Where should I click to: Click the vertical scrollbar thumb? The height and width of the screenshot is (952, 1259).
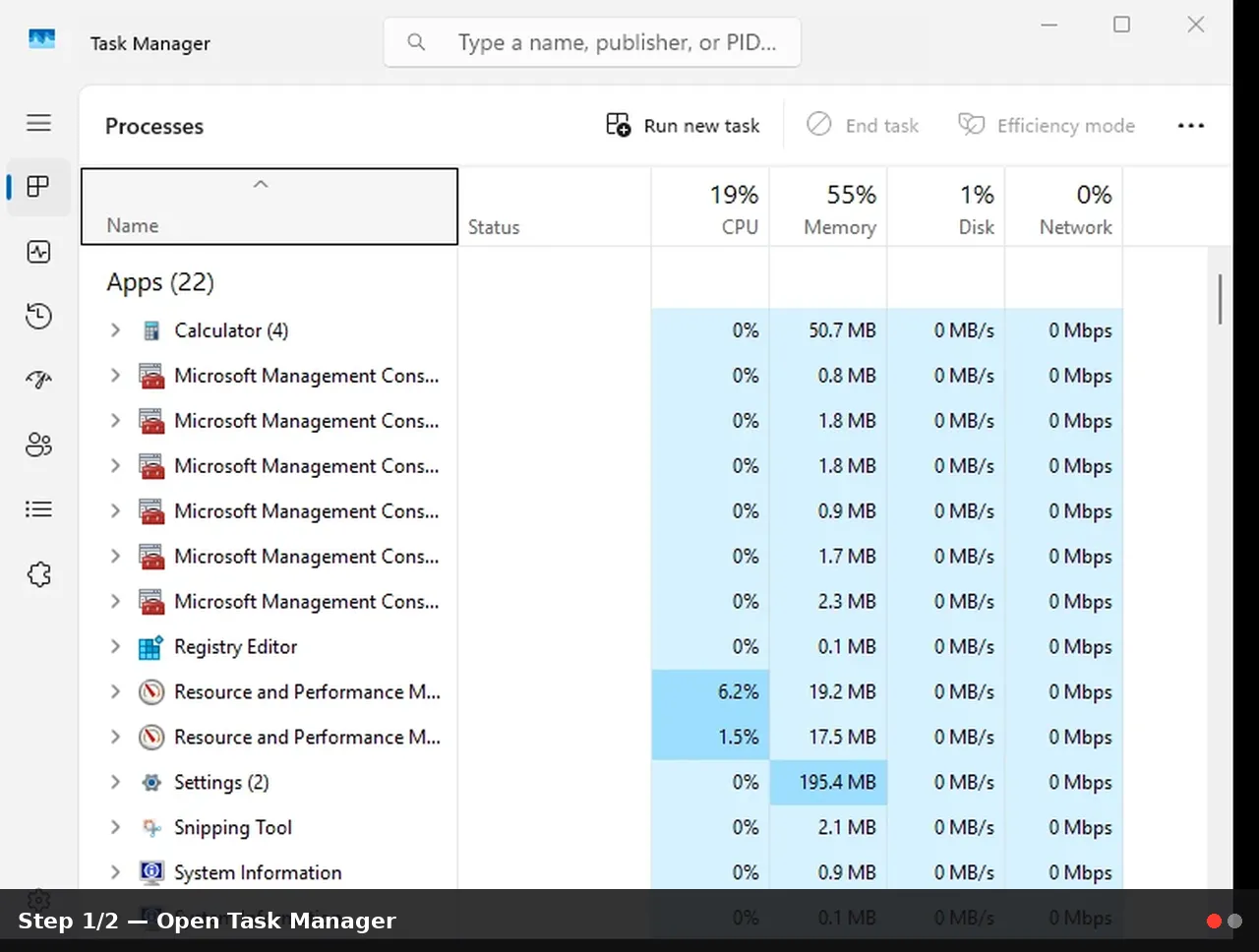(x=1220, y=299)
